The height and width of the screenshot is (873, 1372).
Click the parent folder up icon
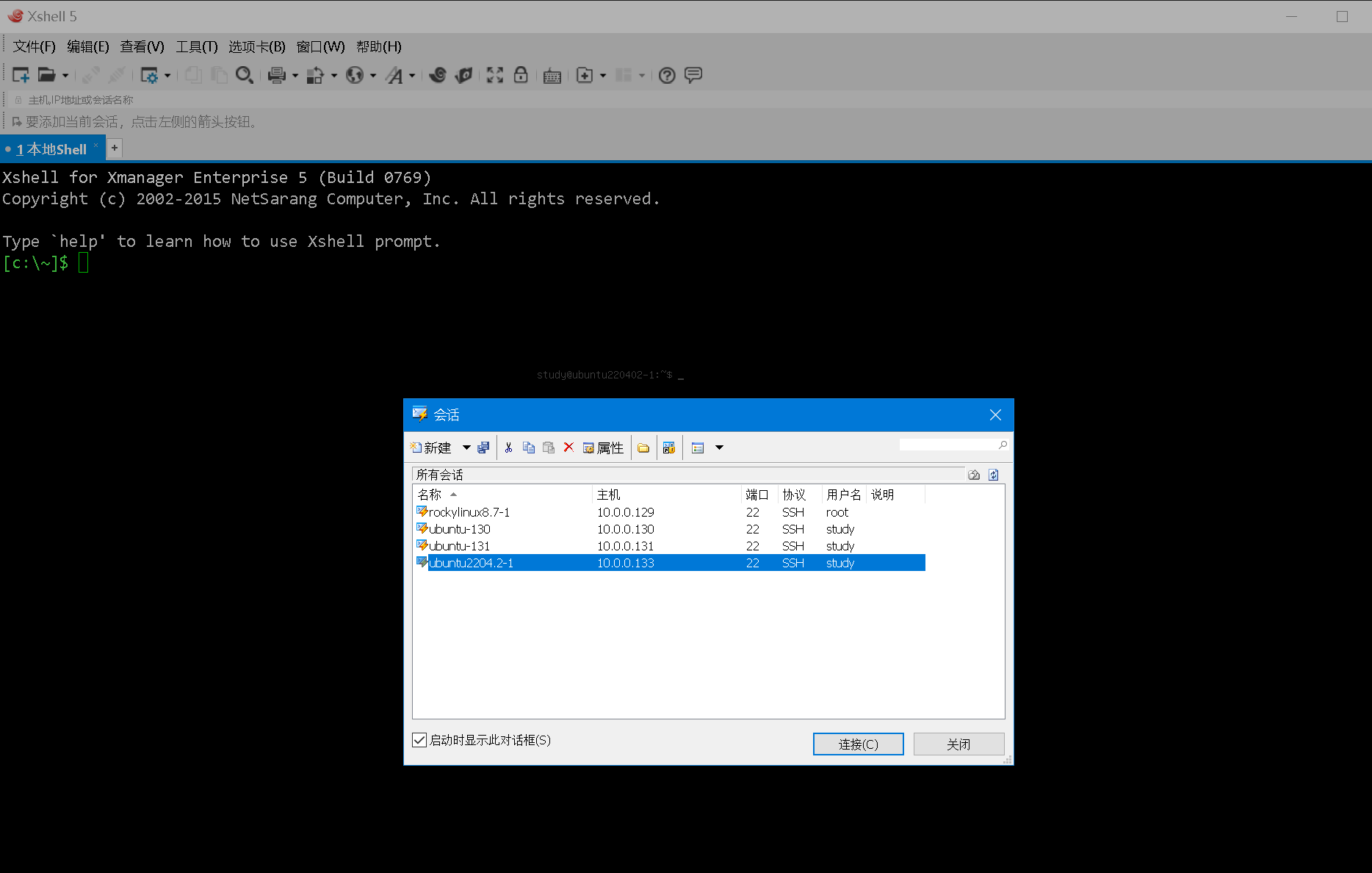(x=974, y=475)
